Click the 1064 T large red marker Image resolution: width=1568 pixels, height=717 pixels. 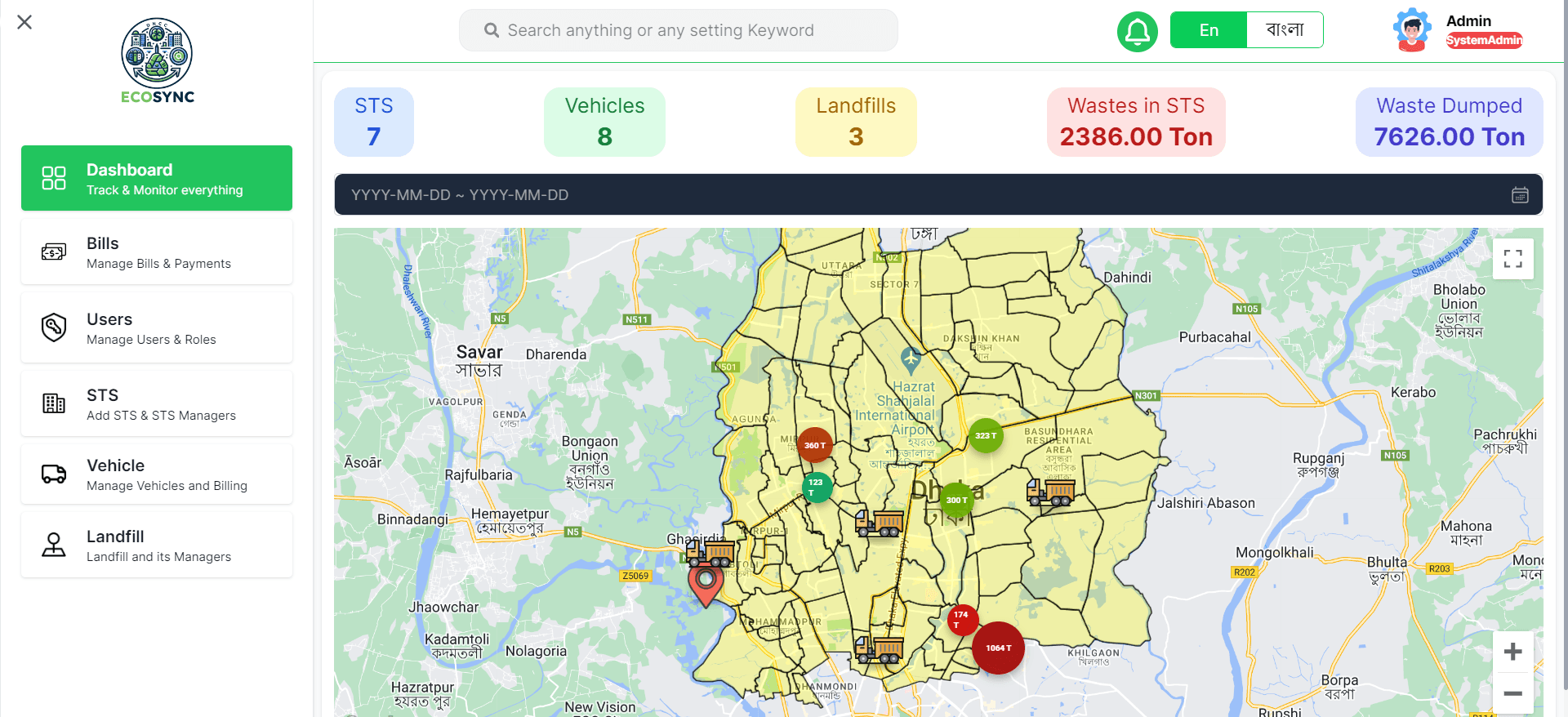(x=998, y=648)
